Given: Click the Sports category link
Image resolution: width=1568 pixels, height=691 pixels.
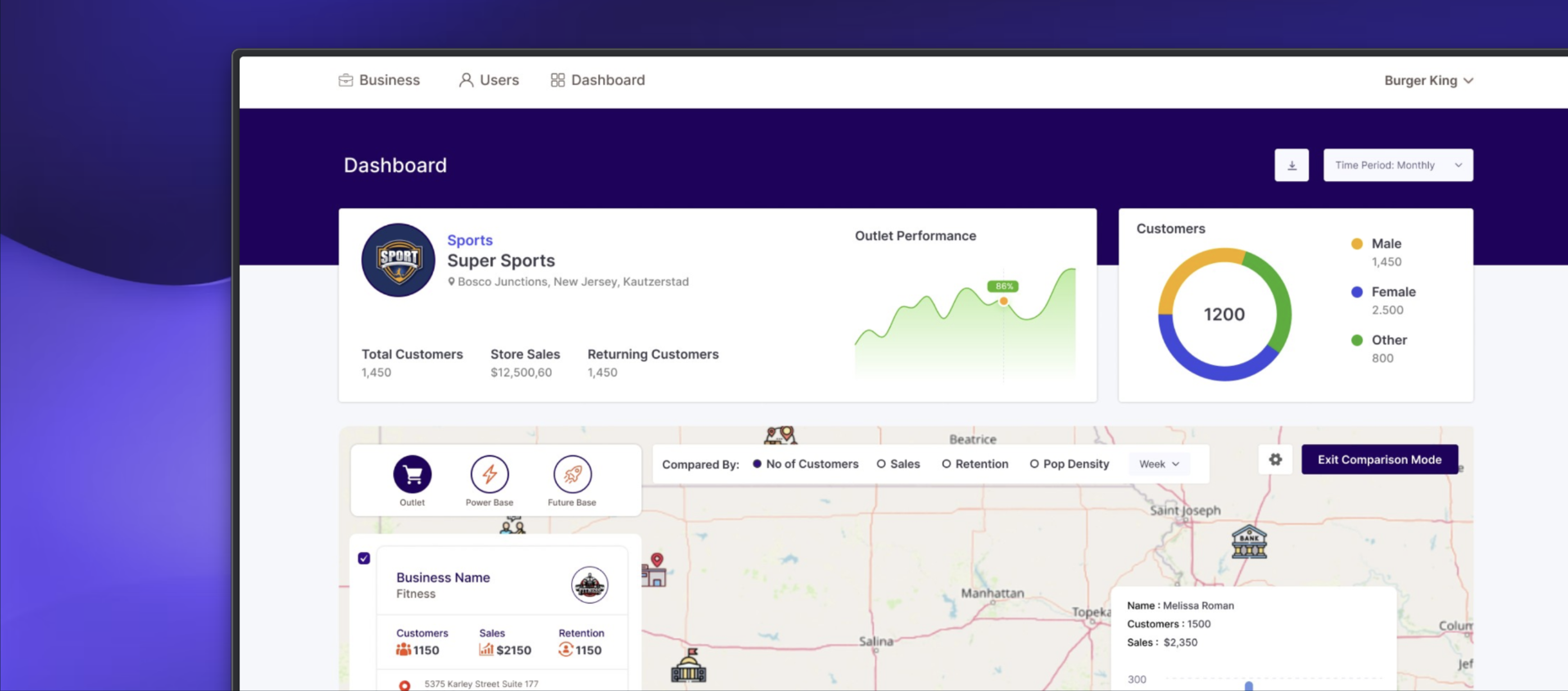Looking at the screenshot, I should click(469, 240).
